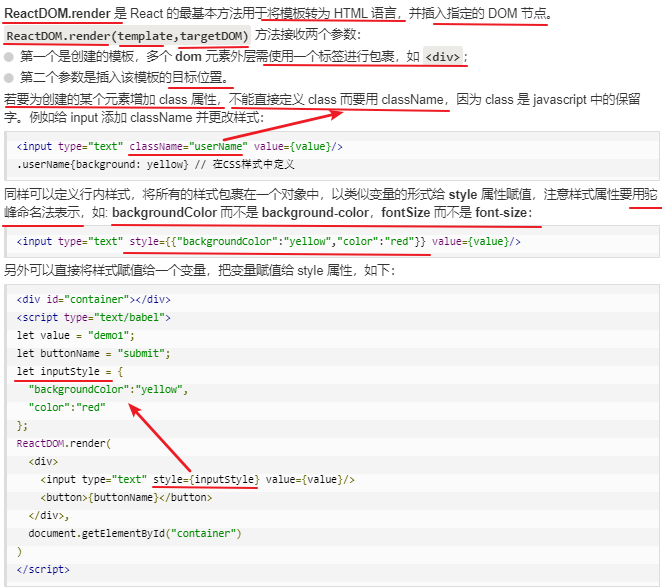Click the ReactDOM.render( call line
Image resolution: width=662 pixels, height=587 pixels.
tap(64, 443)
